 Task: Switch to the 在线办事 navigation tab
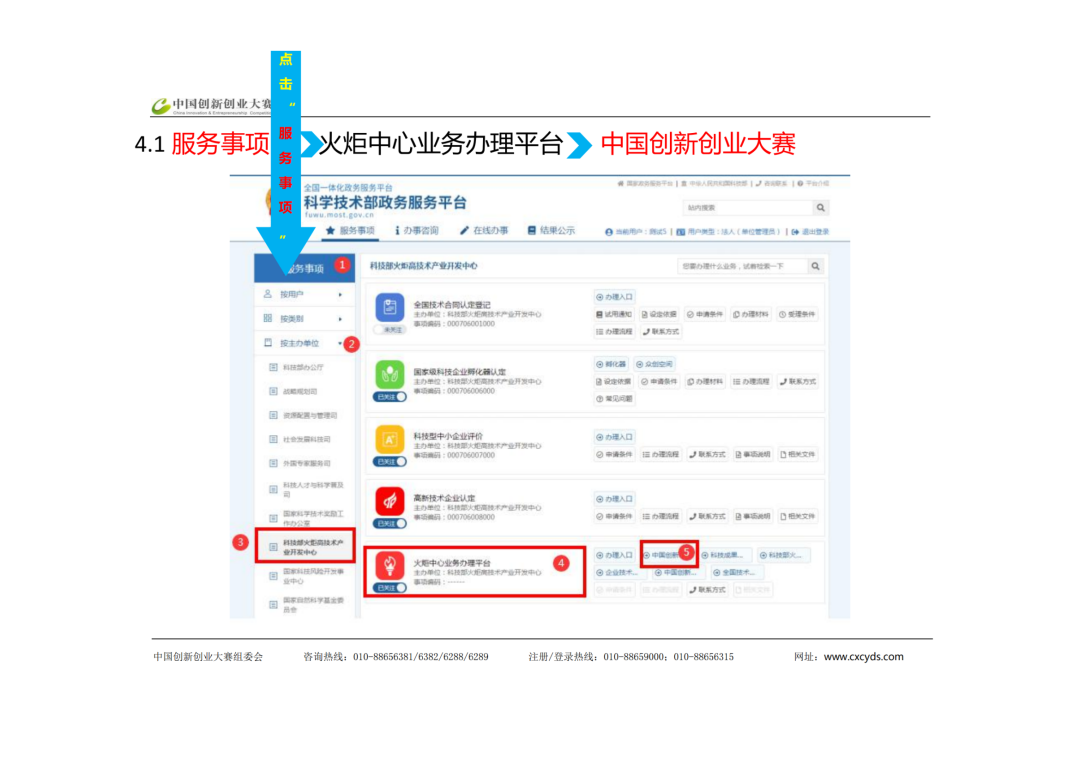484,231
